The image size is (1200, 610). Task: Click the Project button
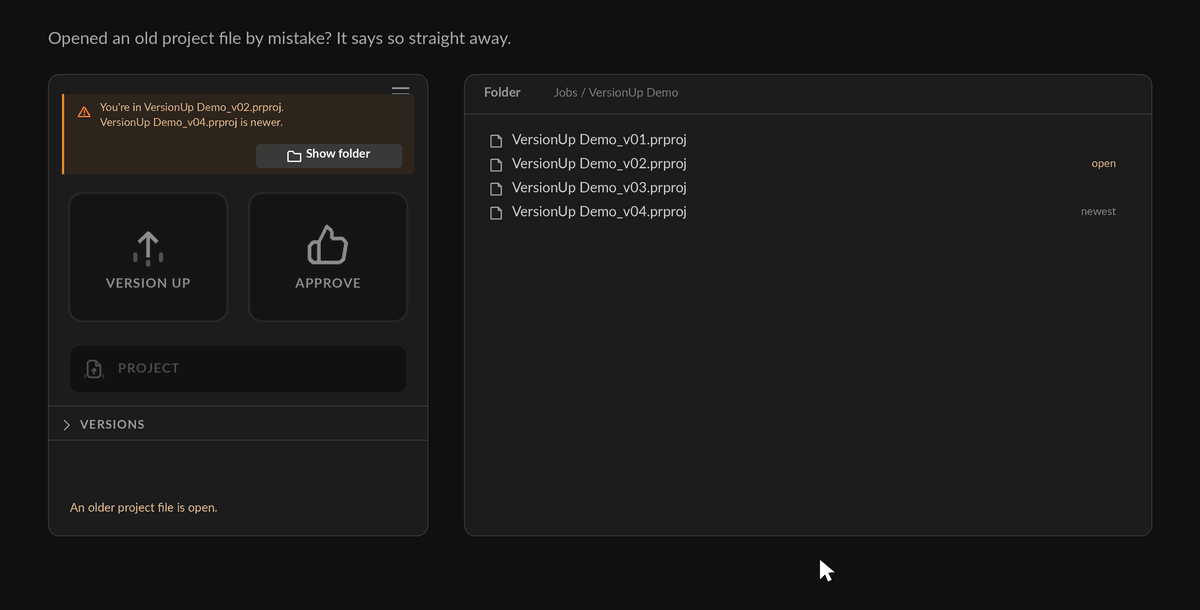238,369
